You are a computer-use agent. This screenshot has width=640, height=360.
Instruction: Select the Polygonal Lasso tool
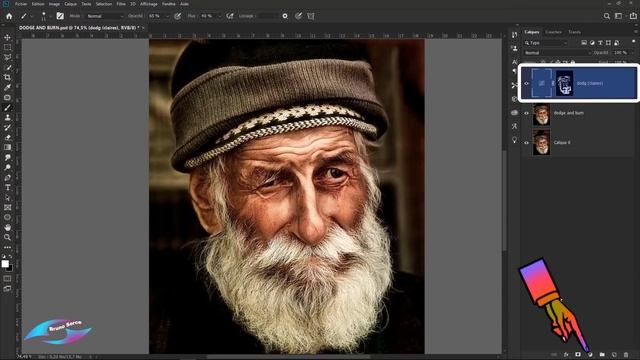click(x=7, y=58)
